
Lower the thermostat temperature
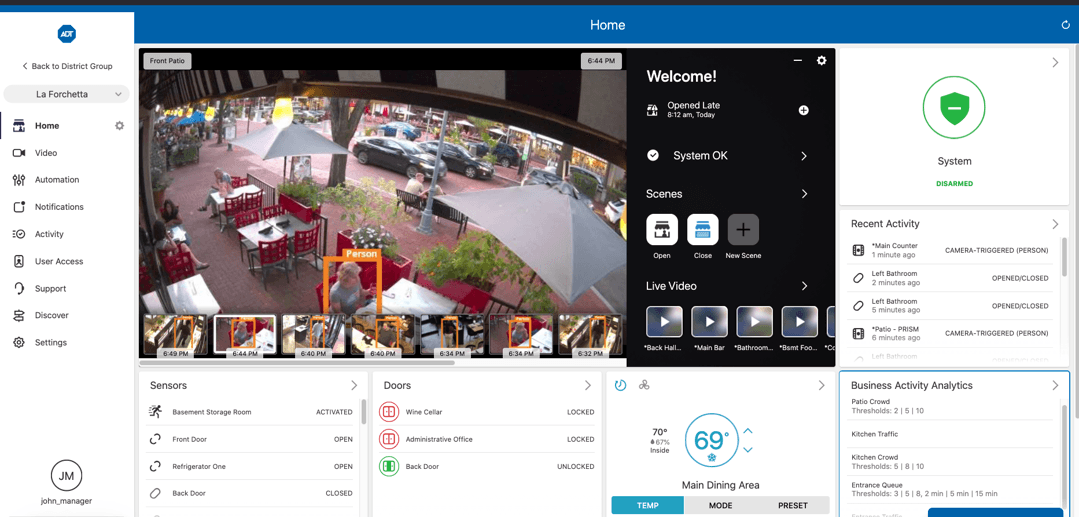(x=748, y=450)
